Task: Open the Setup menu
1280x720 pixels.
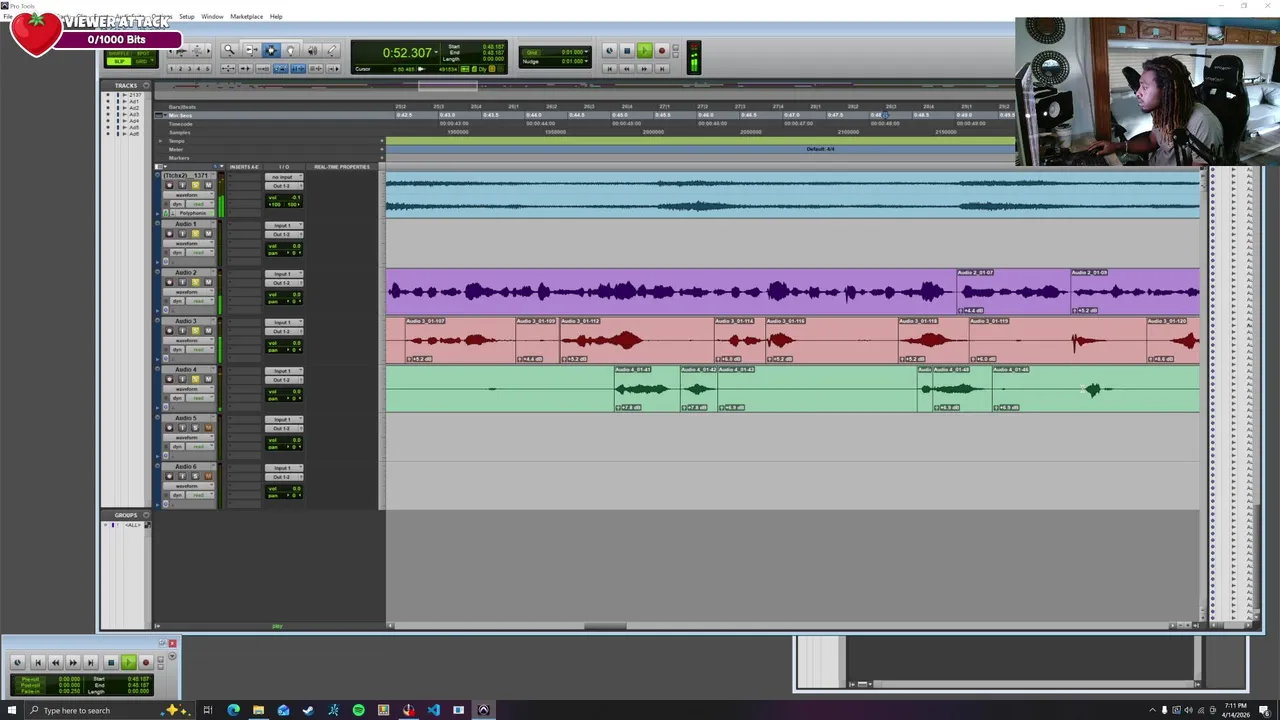Action: click(x=186, y=16)
